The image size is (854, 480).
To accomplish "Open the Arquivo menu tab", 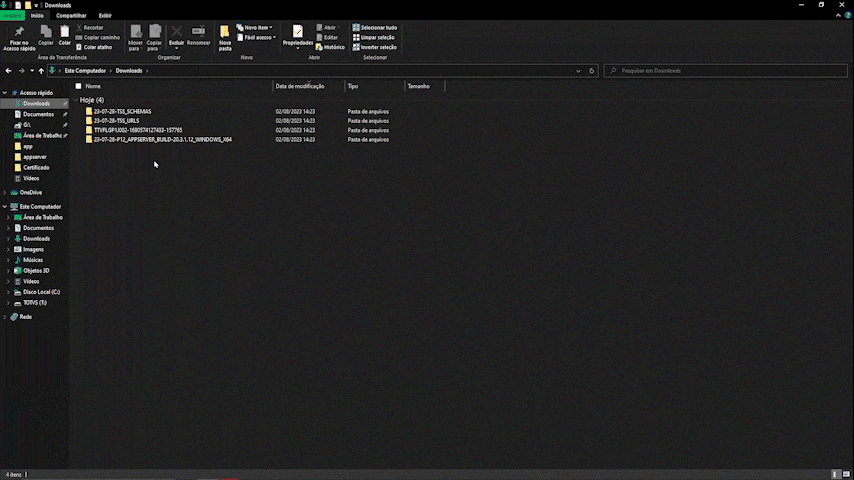I will 12,15.
